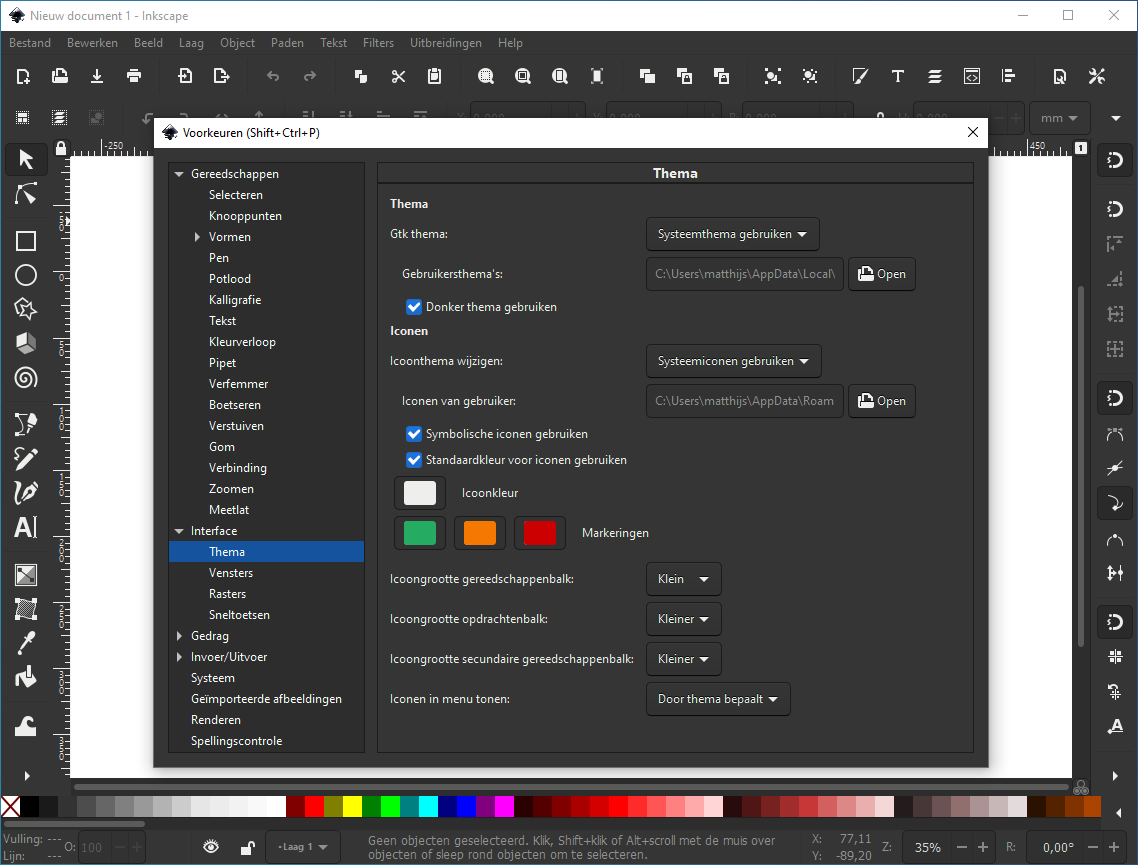Open the Paden menu

pyautogui.click(x=287, y=43)
